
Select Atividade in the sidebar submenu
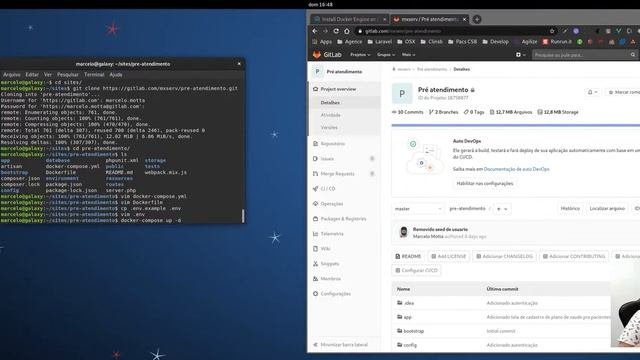pos(331,115)
